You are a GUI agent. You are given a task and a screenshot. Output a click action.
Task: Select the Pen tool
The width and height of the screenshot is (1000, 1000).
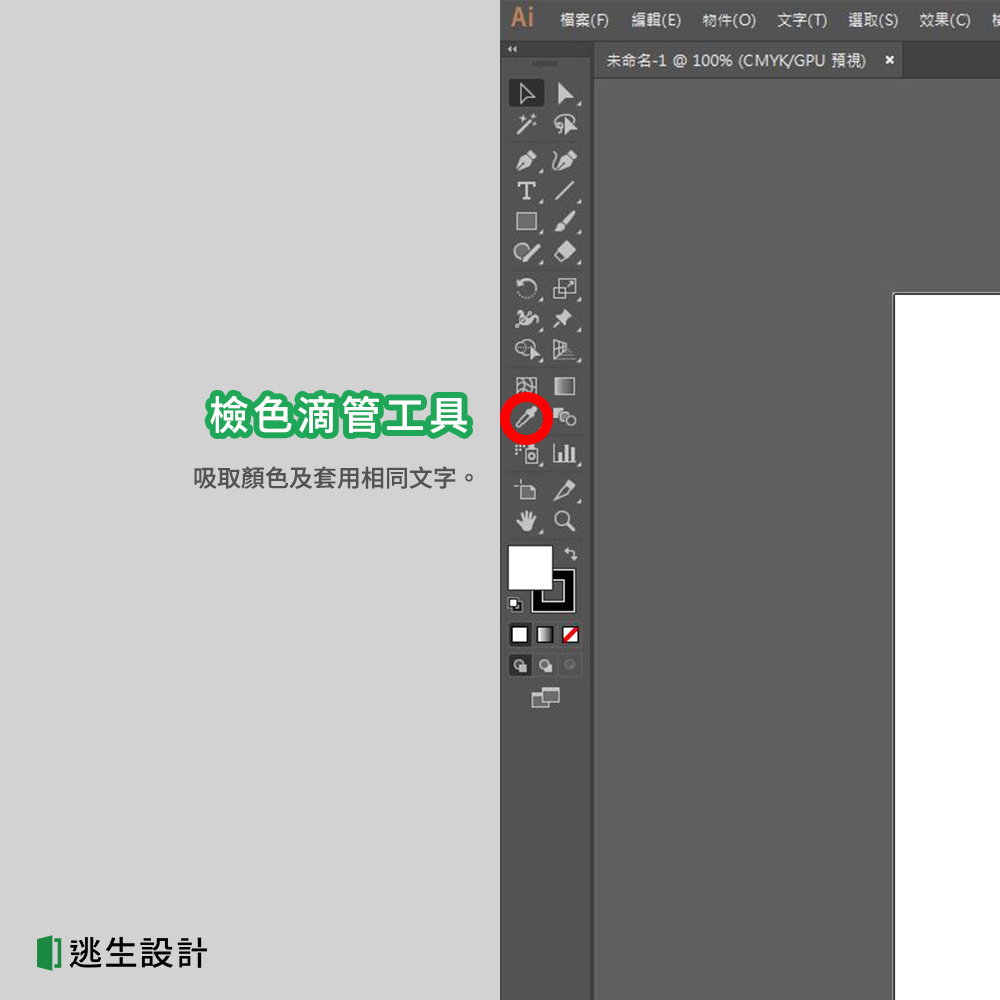(527, 159)
